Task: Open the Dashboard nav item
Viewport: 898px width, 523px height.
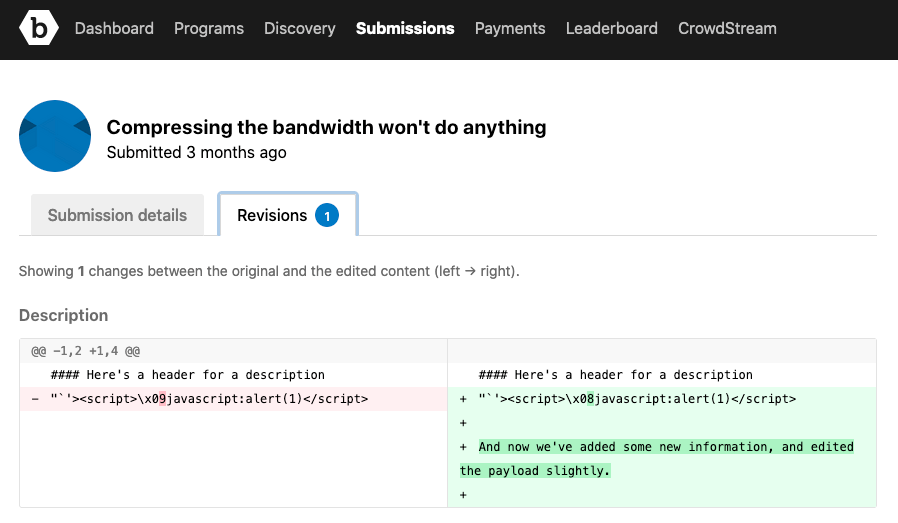Action: pos(114,29)
